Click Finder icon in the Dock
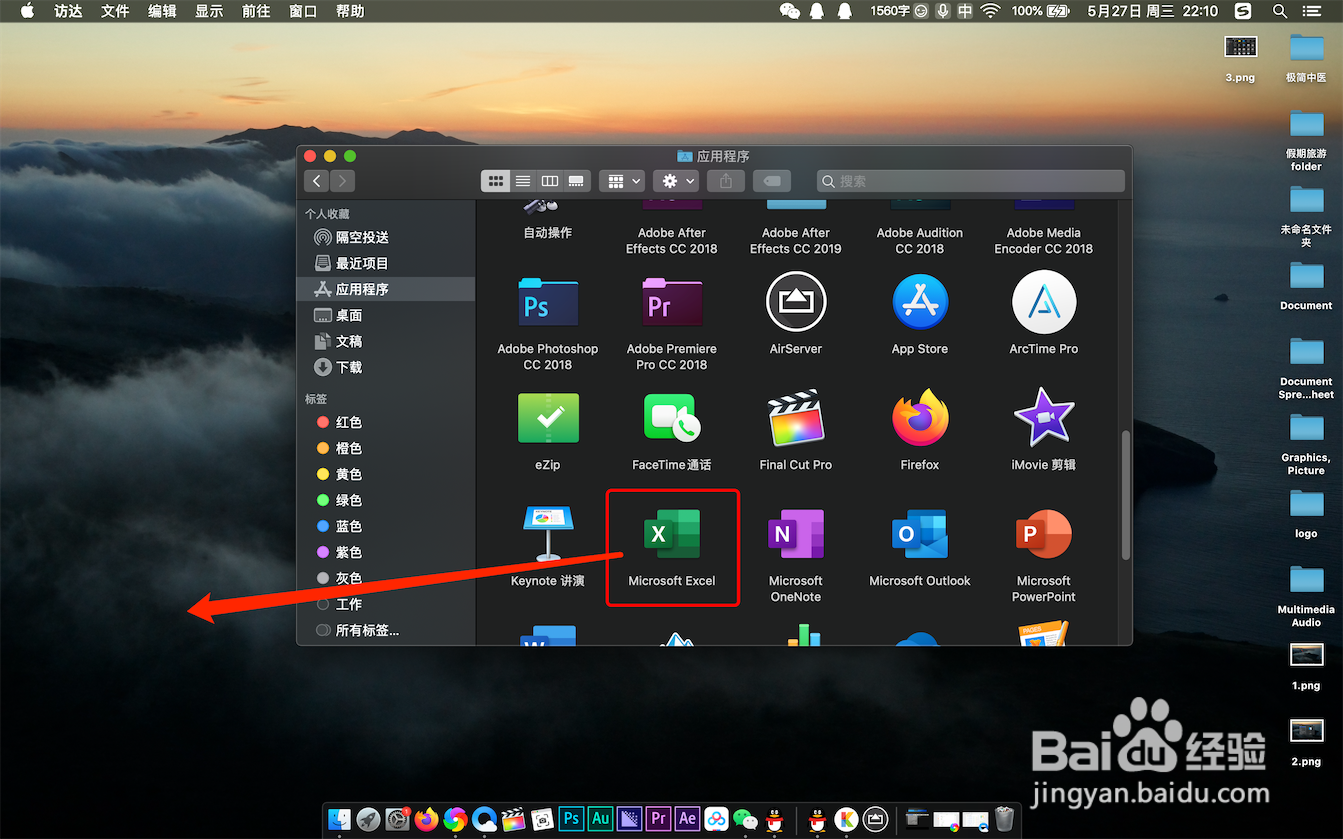 point(340,819)
